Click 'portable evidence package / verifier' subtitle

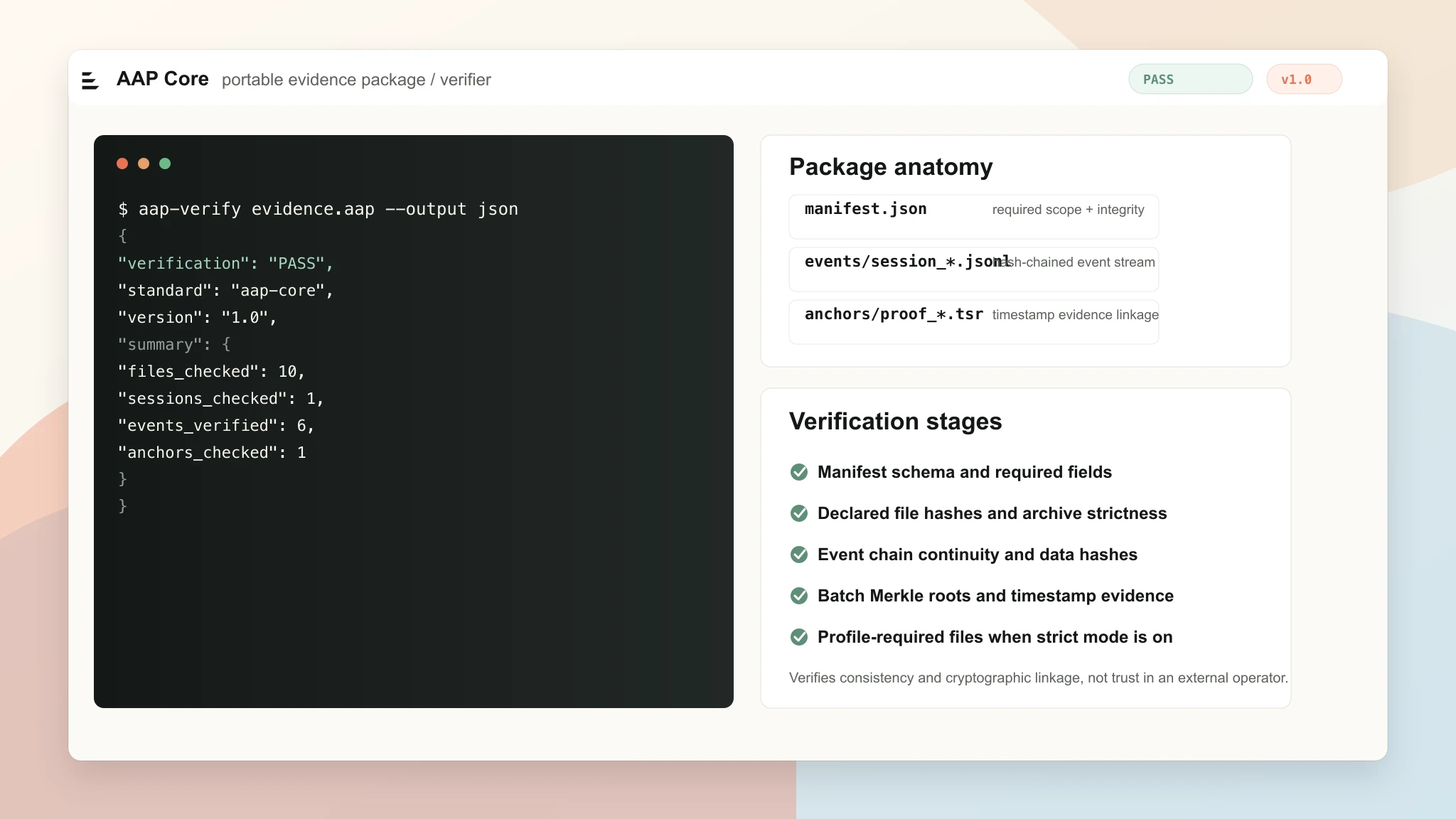pyautogui.click(x=356, y=80)
